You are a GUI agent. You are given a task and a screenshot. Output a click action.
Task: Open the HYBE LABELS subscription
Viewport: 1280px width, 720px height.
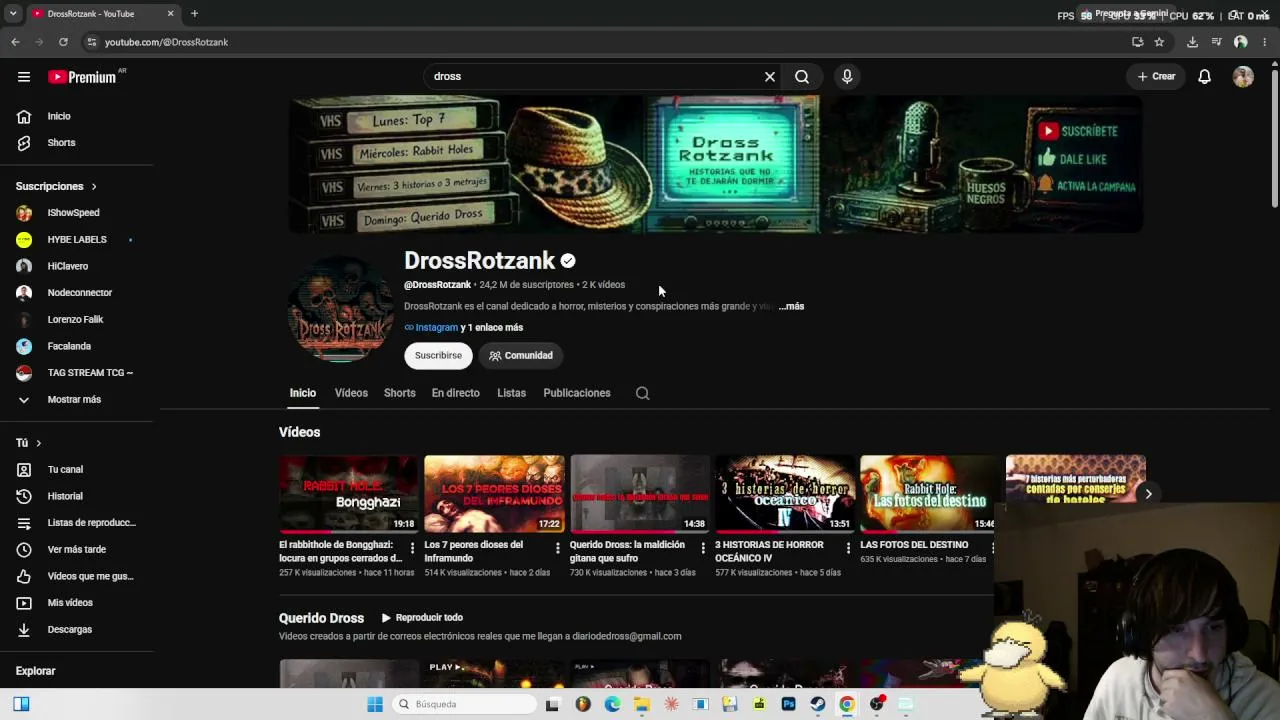pyautogui.click(x=77, y=240)
